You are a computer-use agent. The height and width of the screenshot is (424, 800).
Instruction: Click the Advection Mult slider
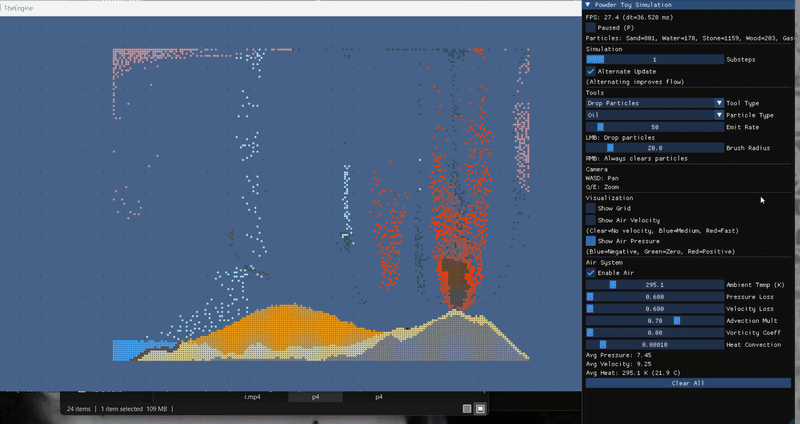(654, 320)
